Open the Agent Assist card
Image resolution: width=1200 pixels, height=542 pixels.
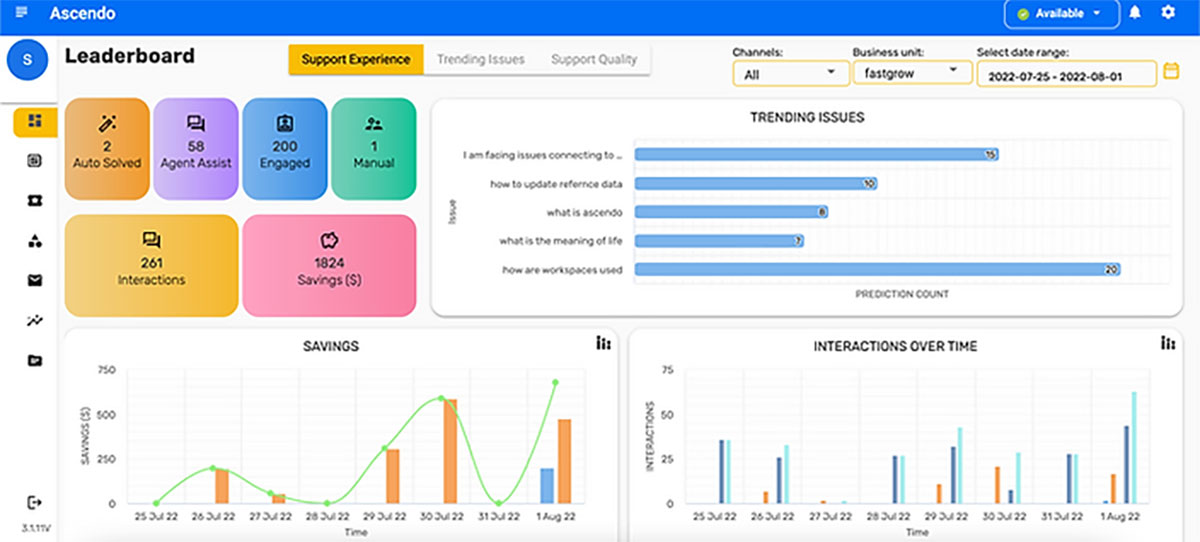(196, 148)
